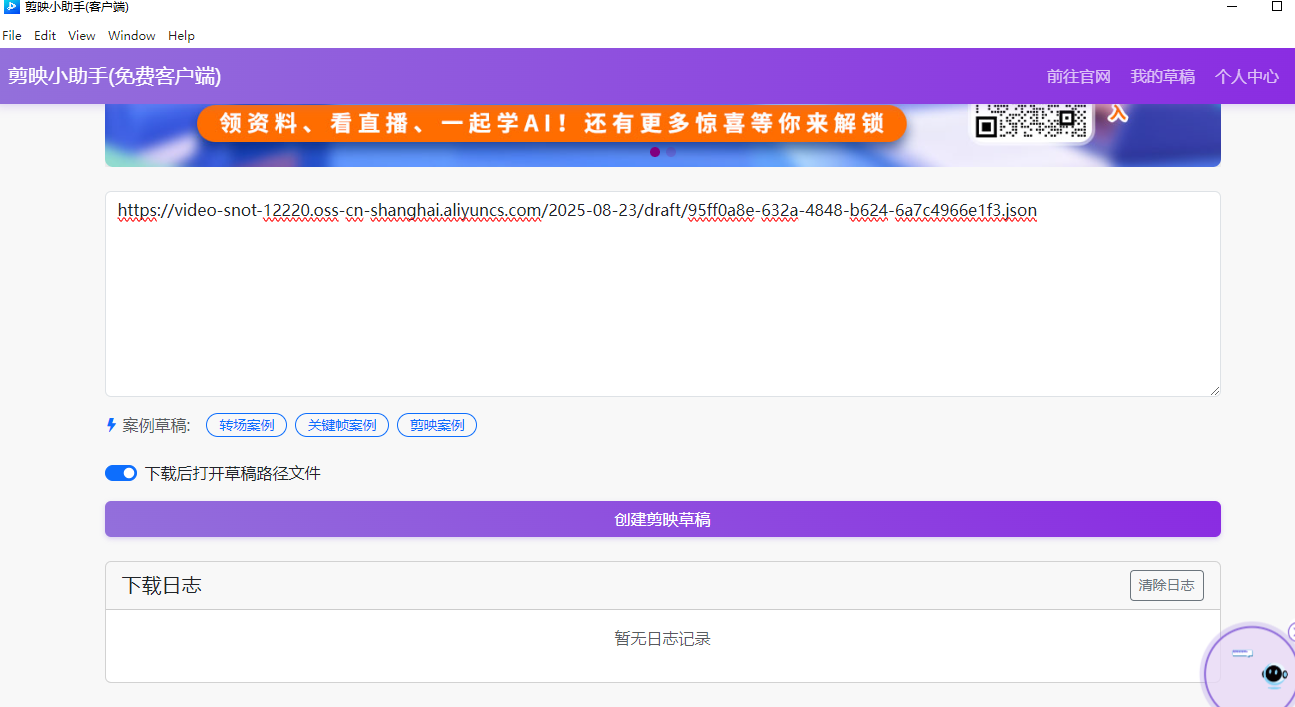Select the second carousel dot indicator
1295x707 pixels.
point(671,152)
